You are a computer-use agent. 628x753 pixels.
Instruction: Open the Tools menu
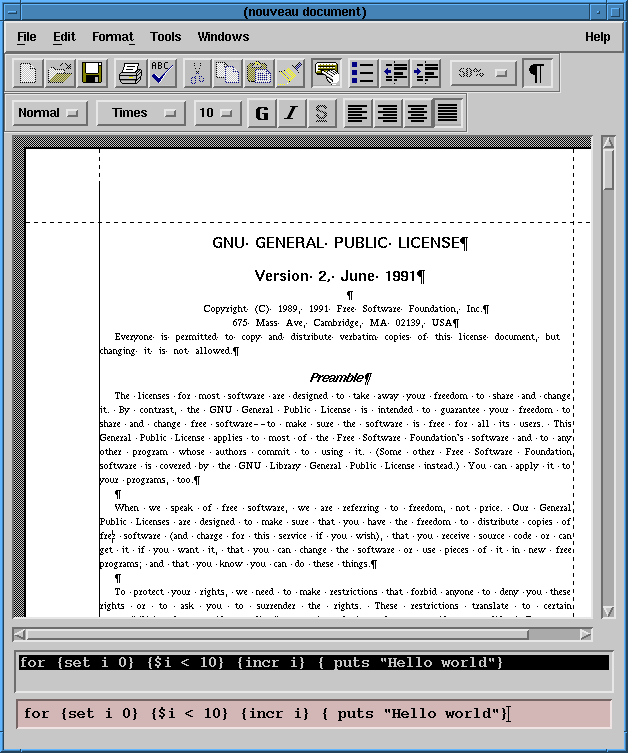[166, 37]
